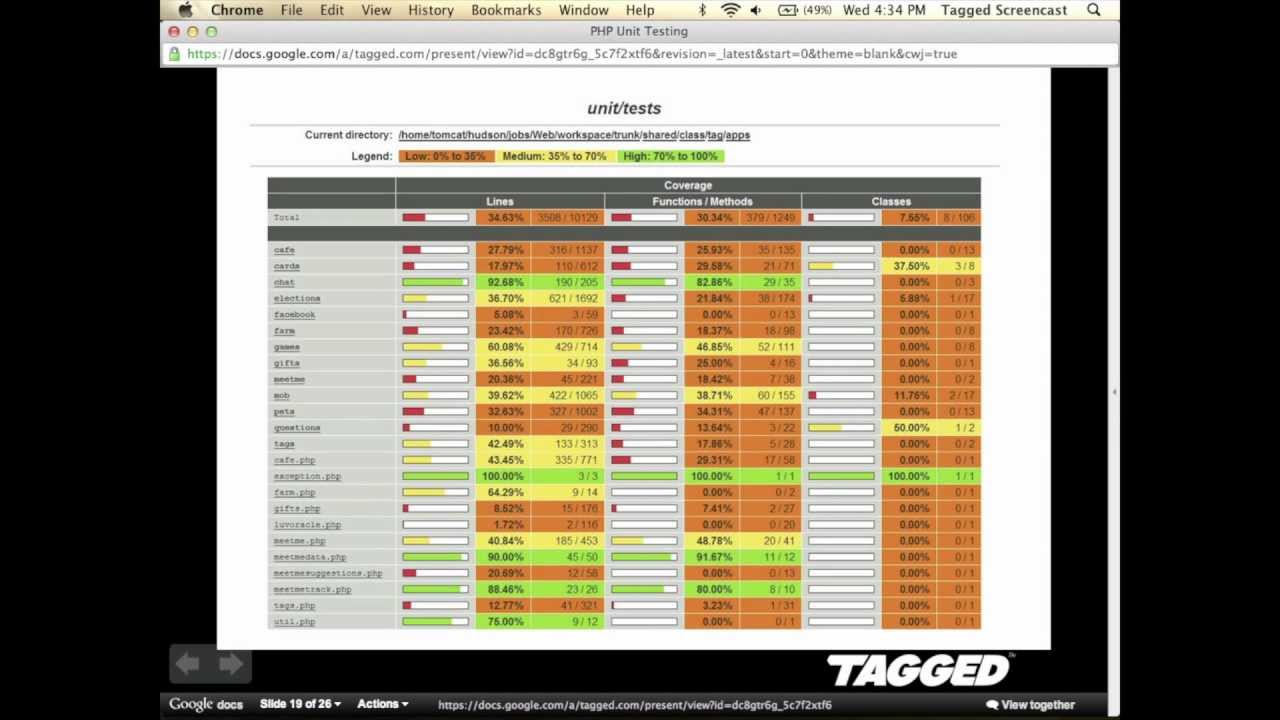Viewport: 1280px width, 720px height.
Task: Click the Bluetooth status icon
Action: tap(702, 10)
